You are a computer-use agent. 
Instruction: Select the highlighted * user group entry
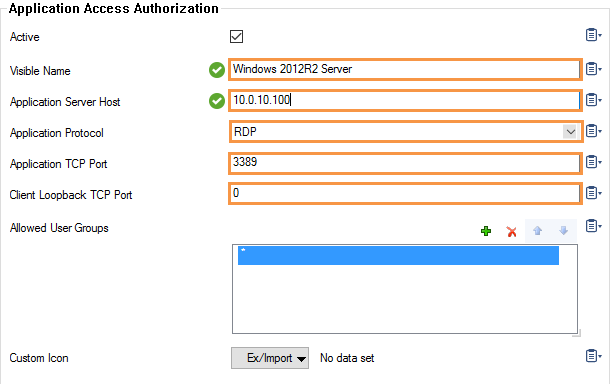pyautogui.click(x=398, y=255)
